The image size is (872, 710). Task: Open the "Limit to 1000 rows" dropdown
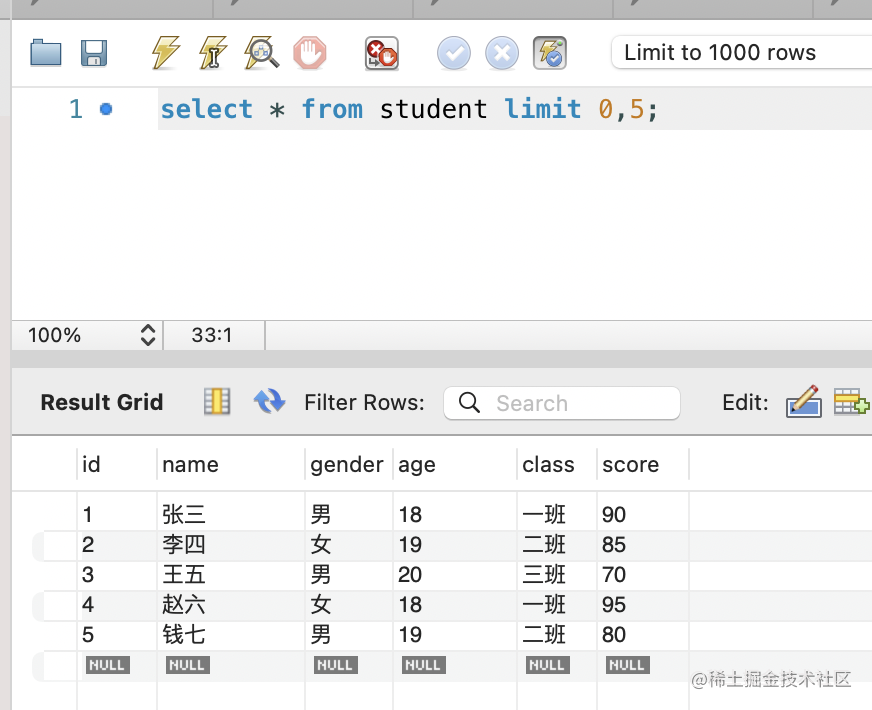(740, 53)
